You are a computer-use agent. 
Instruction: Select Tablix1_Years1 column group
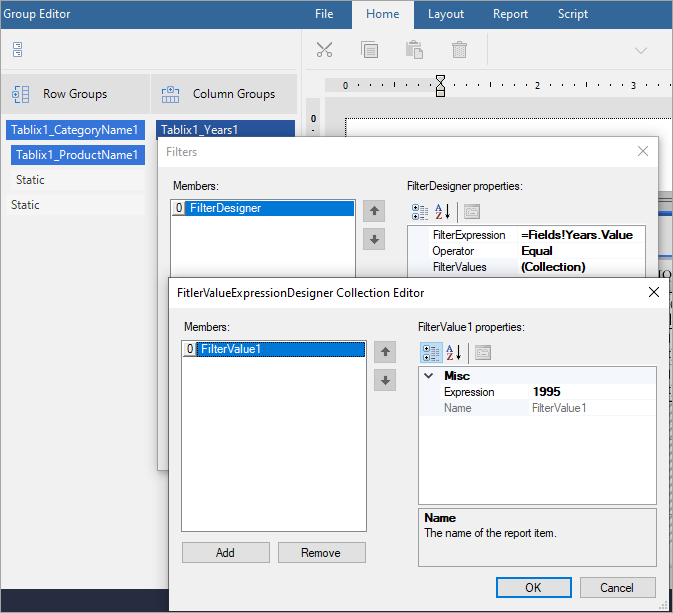pos(225,129)
